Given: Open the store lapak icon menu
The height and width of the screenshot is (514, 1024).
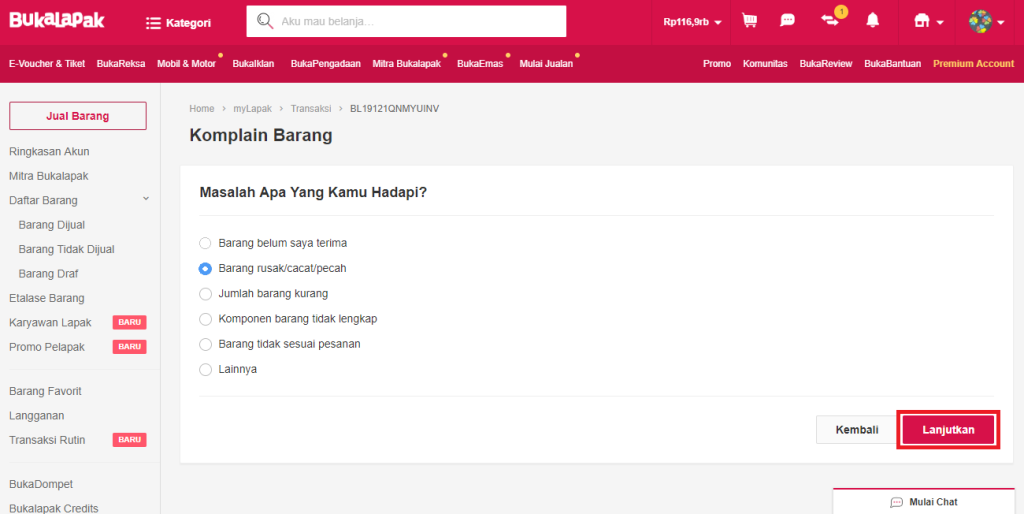Looking at the screenshot, I should point(929,22).
